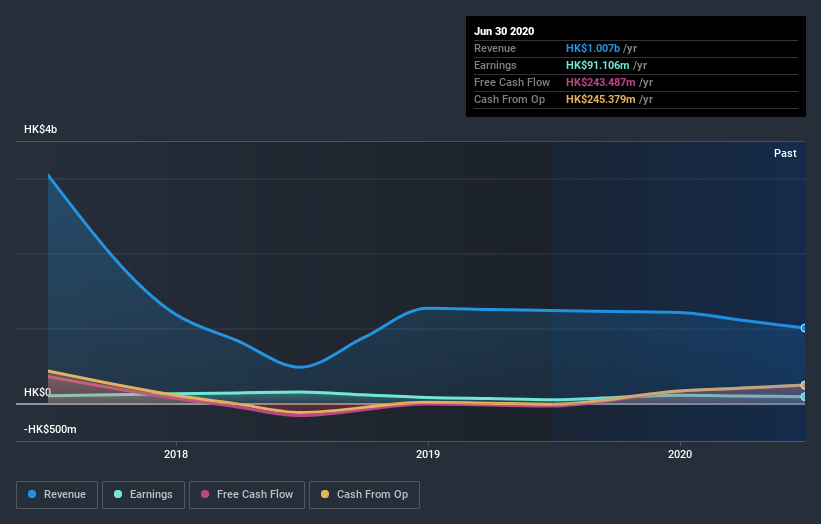Click the HK$0 y-axis label
The height and width of the screenshot is (524, 821).
tap(38, 392)
